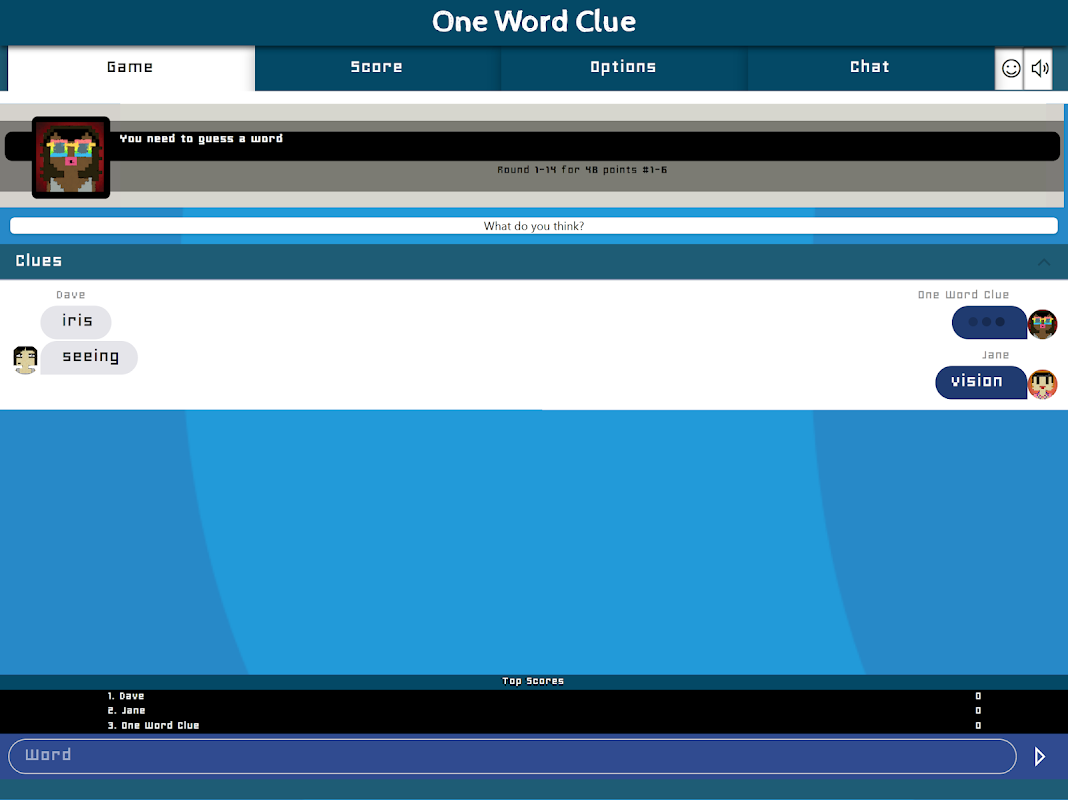Collapse the Clues section chevron
The image size is (1068, 800).
[1043, 262]
